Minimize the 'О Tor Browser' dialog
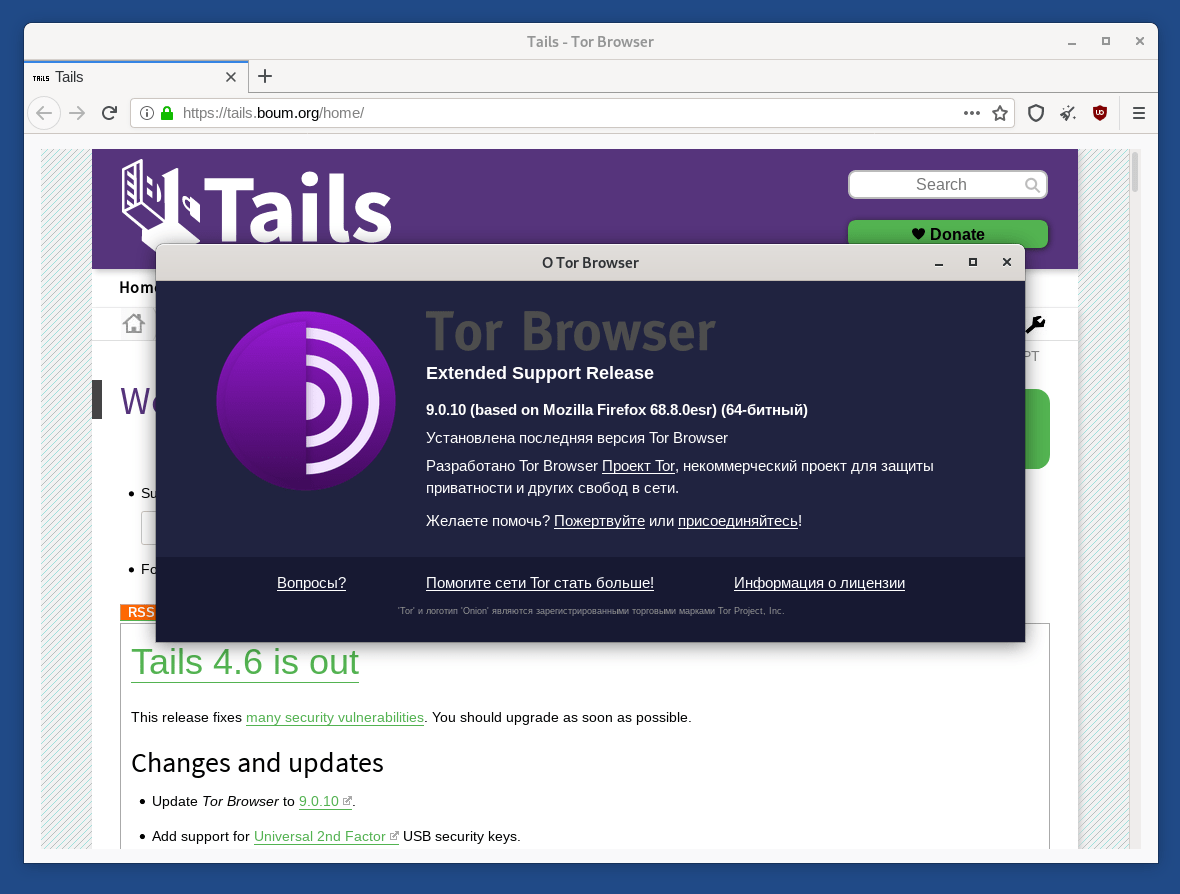This screenshot has width=1180, height=894. coord(939,263)
